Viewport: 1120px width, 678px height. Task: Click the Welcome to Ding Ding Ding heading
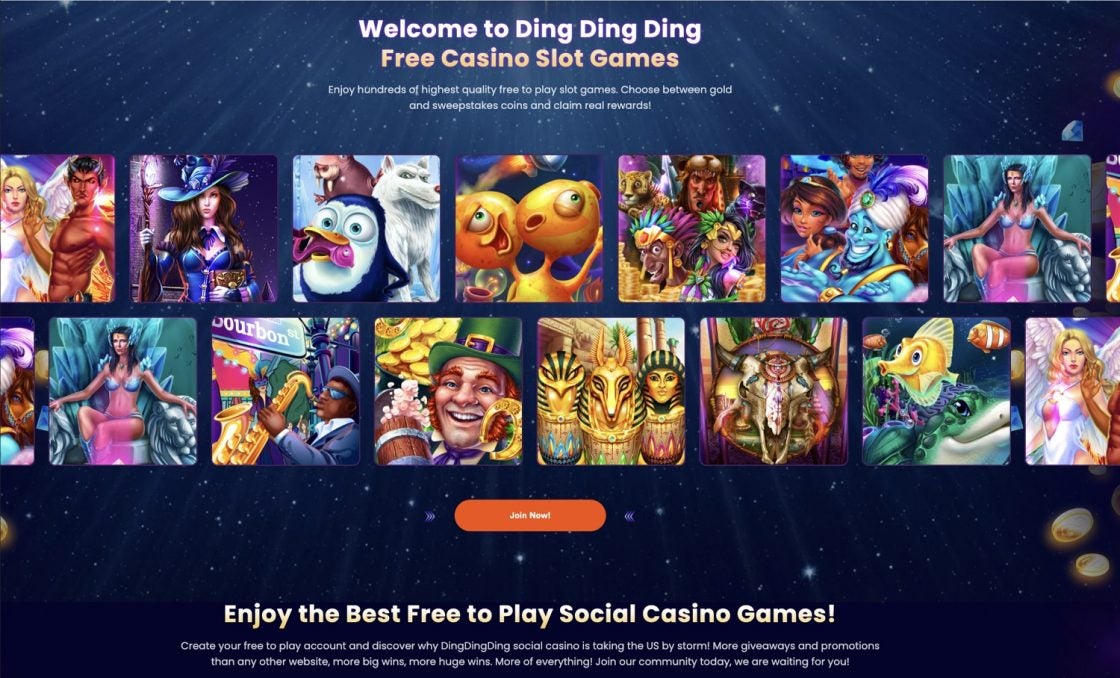(x=530, y=29)
